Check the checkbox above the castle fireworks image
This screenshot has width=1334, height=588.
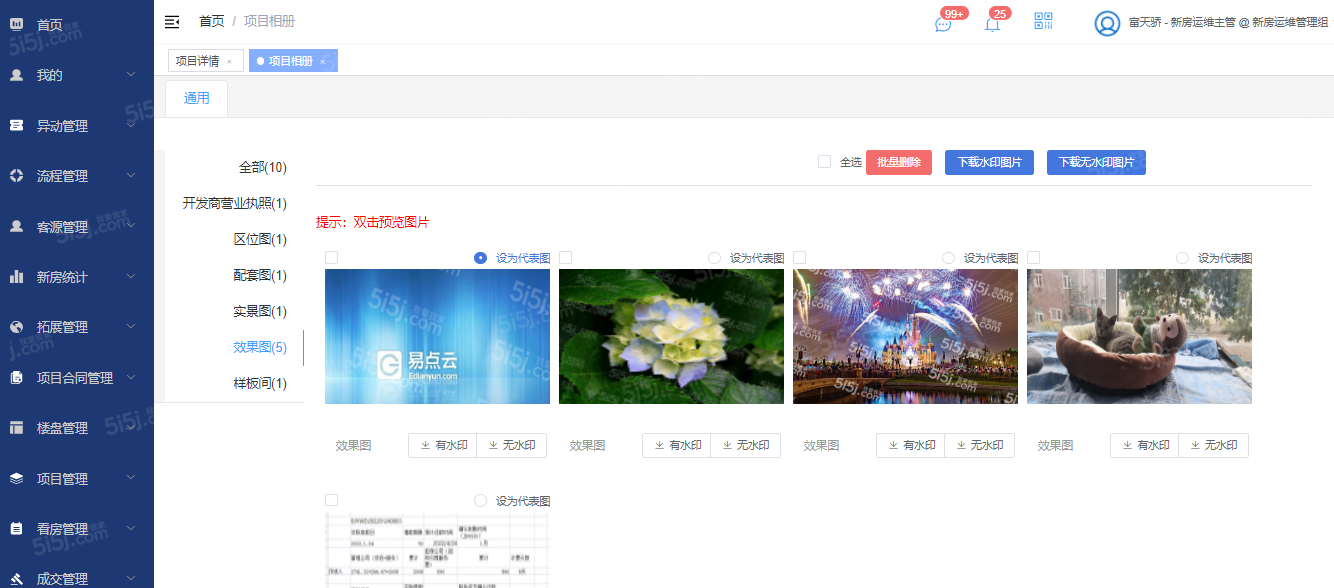click(x=800, y=258)
